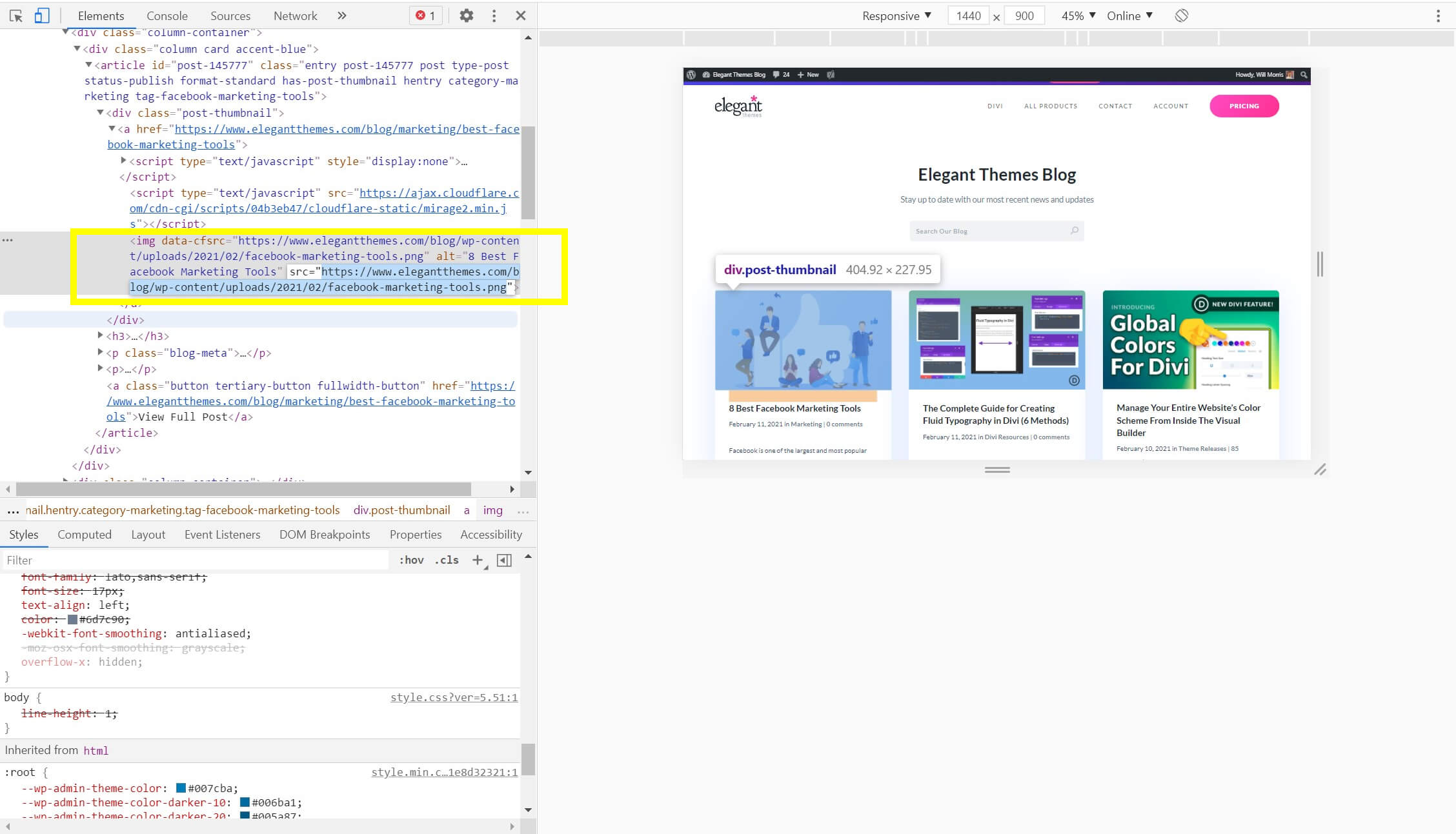Show the Styles side pane toggle

point(505,560)
